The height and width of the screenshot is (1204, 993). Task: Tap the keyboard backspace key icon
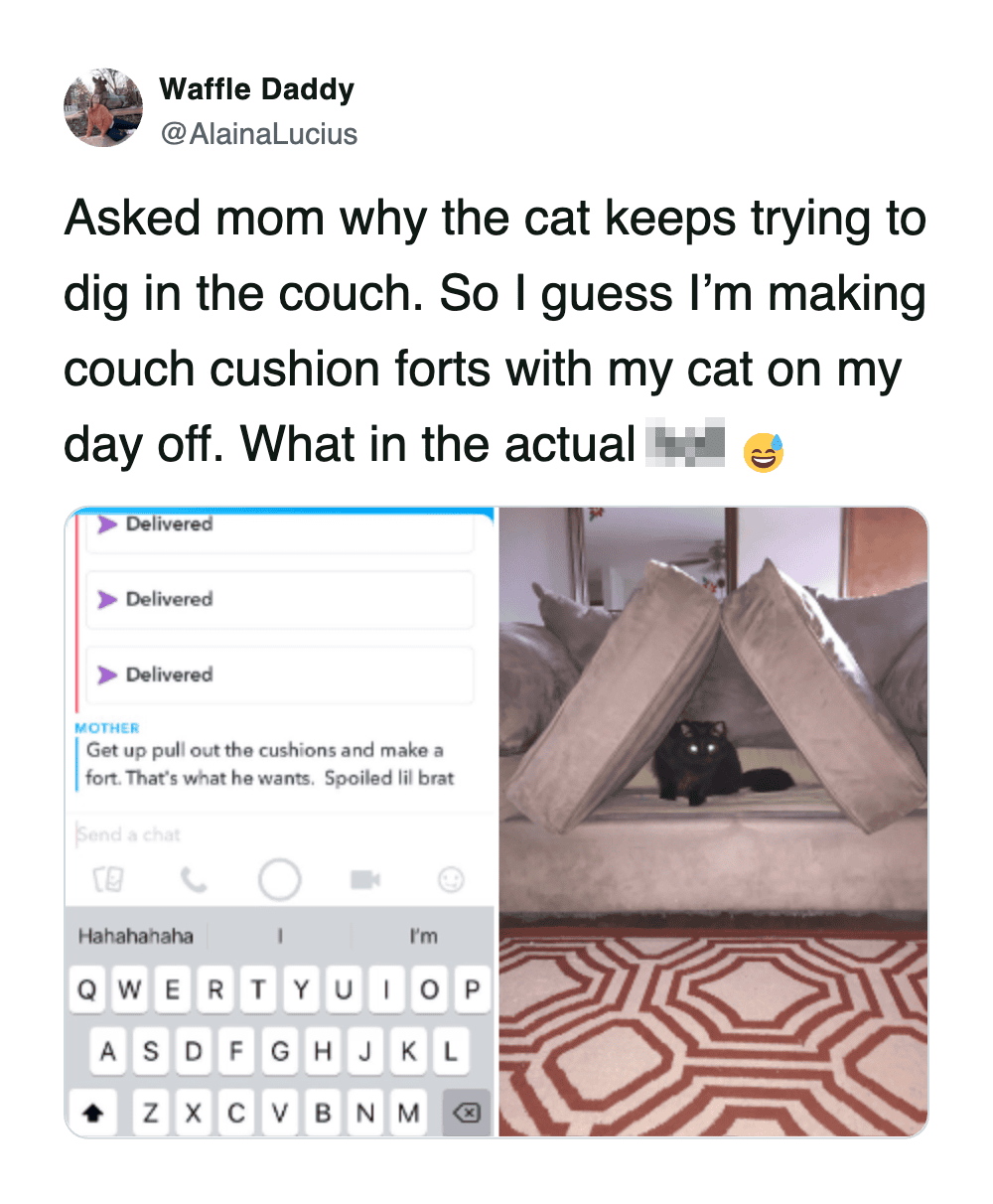coord(466,1113)
